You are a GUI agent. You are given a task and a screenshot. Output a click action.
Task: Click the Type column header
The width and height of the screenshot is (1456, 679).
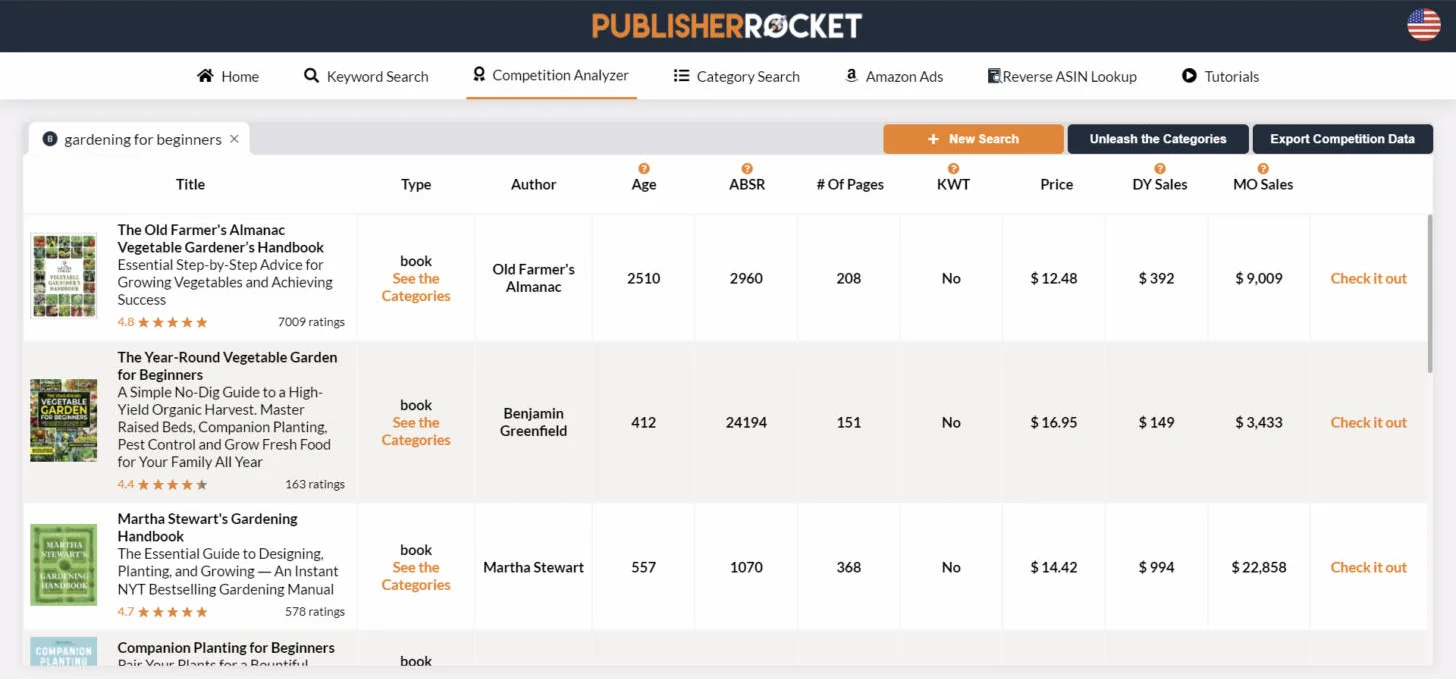click(416, 184)
